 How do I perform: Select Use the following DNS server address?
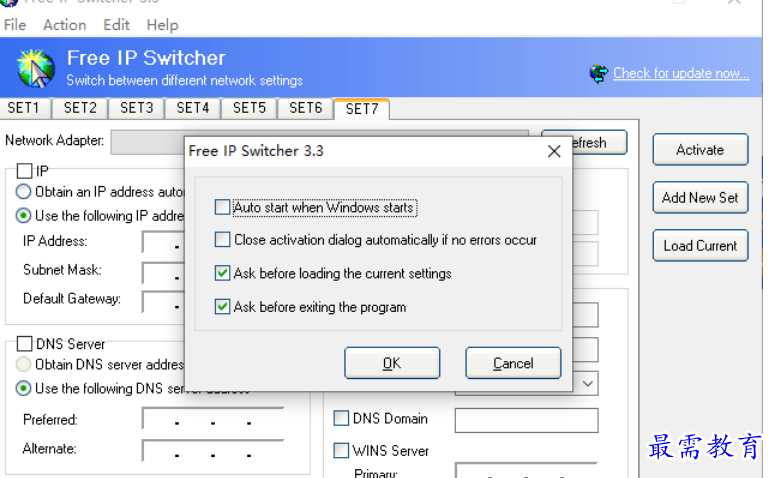[23, 389]
